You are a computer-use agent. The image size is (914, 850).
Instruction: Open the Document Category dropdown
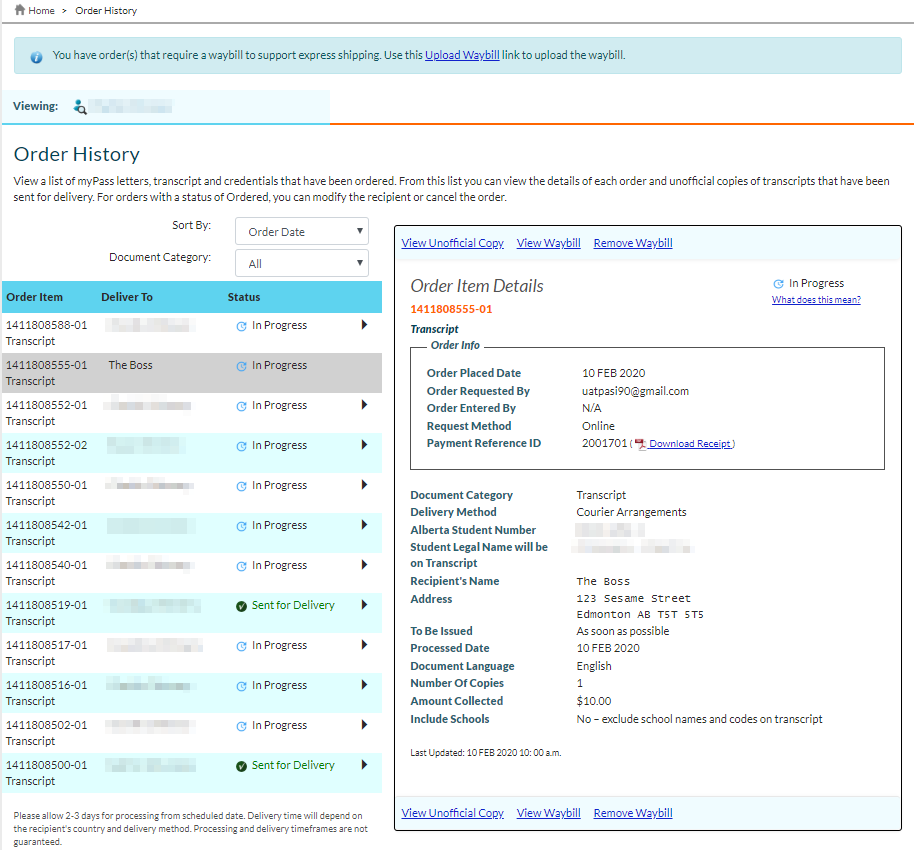coord(301,264)
